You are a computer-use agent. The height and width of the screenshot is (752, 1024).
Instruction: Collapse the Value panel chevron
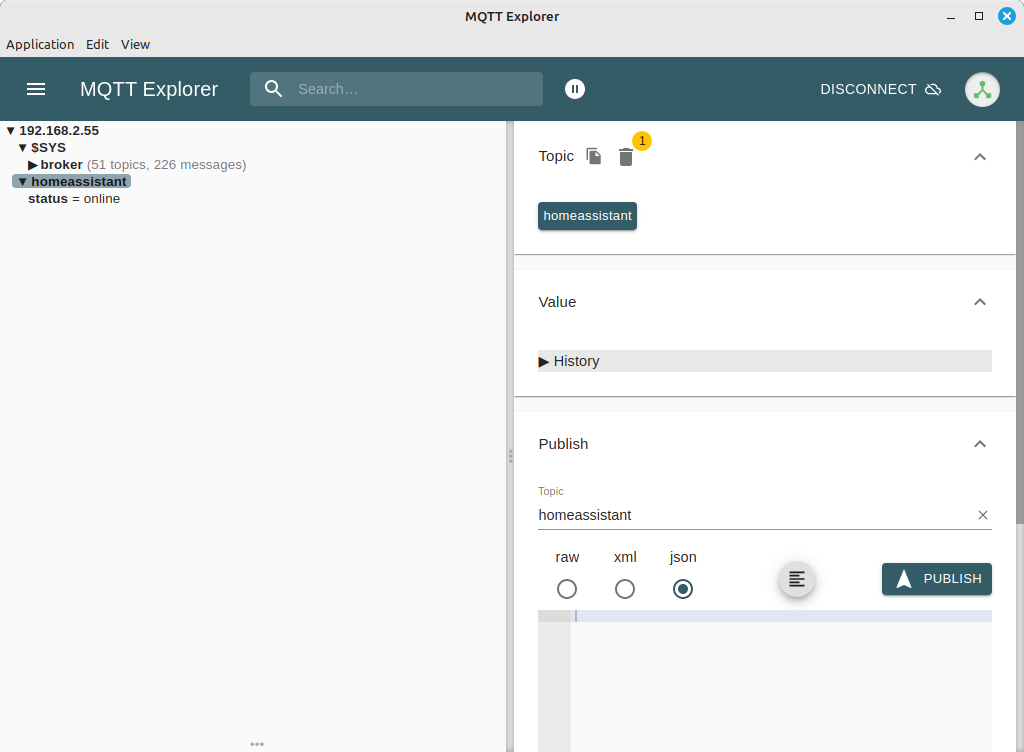980,302
